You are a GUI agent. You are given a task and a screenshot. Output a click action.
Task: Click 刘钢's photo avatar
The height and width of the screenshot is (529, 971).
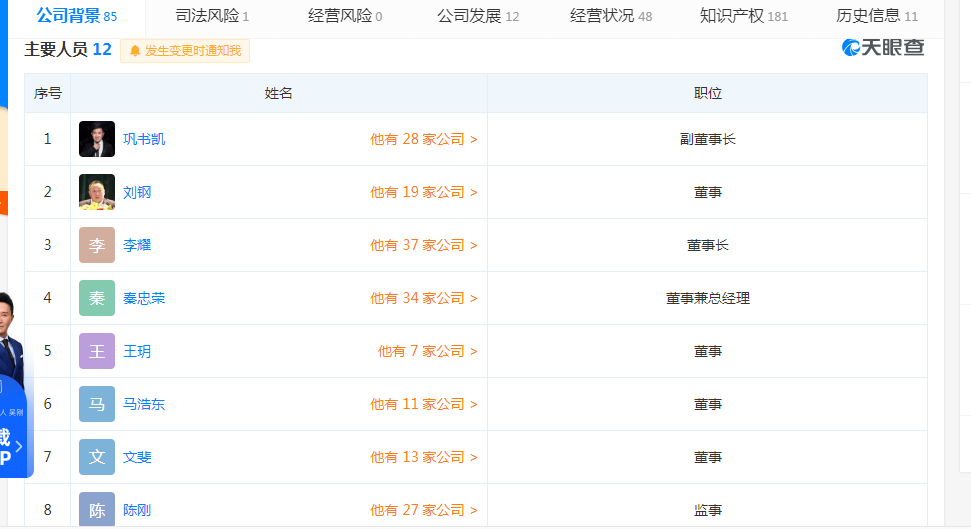[x=97, y=192]
